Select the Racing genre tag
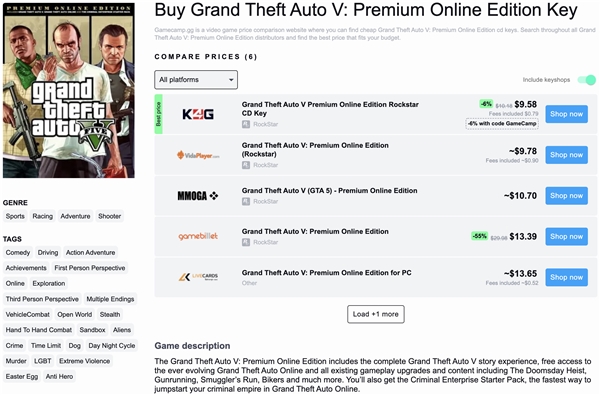The image size is (600, 395). (42, 216)
